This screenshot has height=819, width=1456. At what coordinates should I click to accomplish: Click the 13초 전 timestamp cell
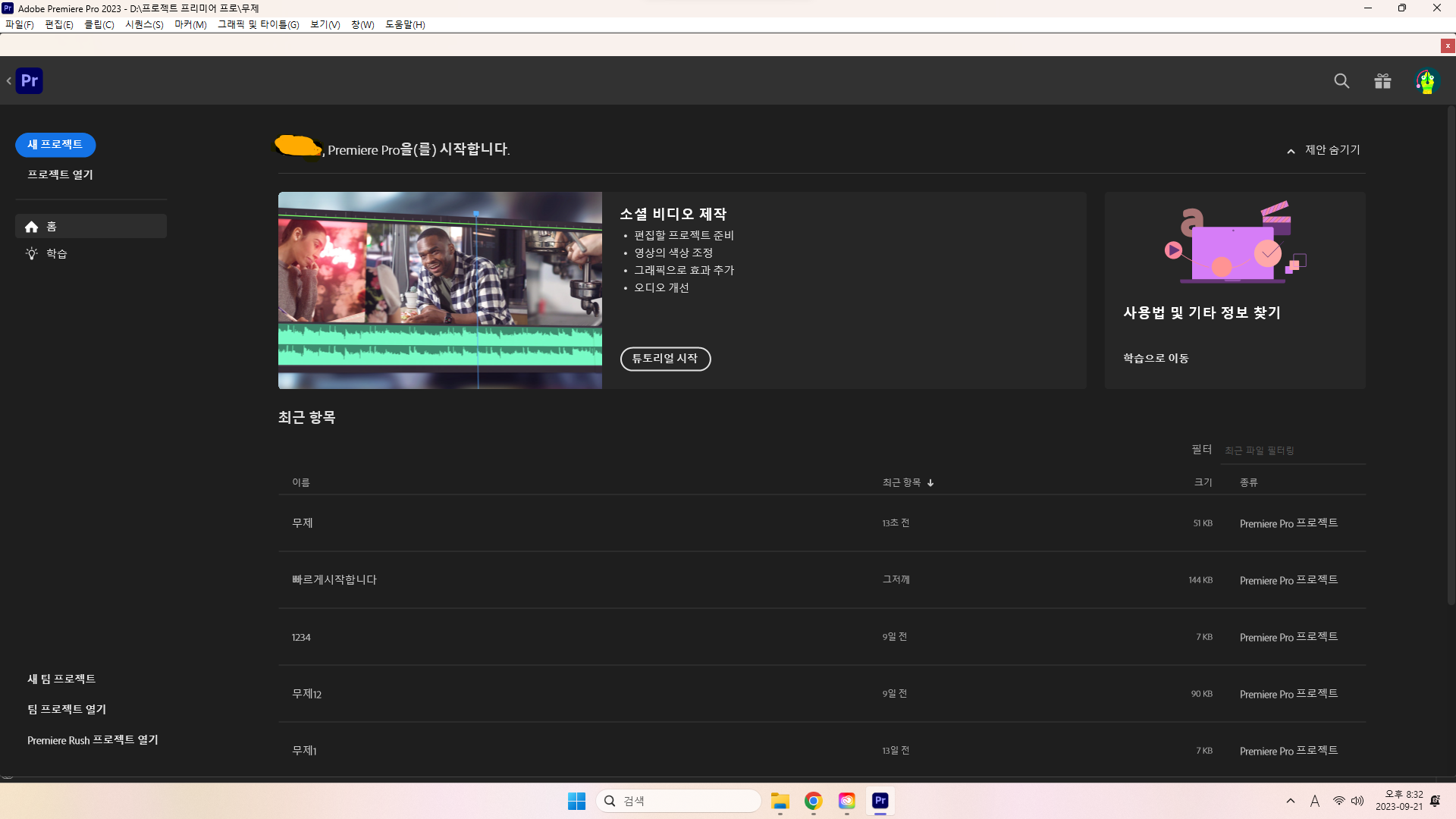(896, 523)
